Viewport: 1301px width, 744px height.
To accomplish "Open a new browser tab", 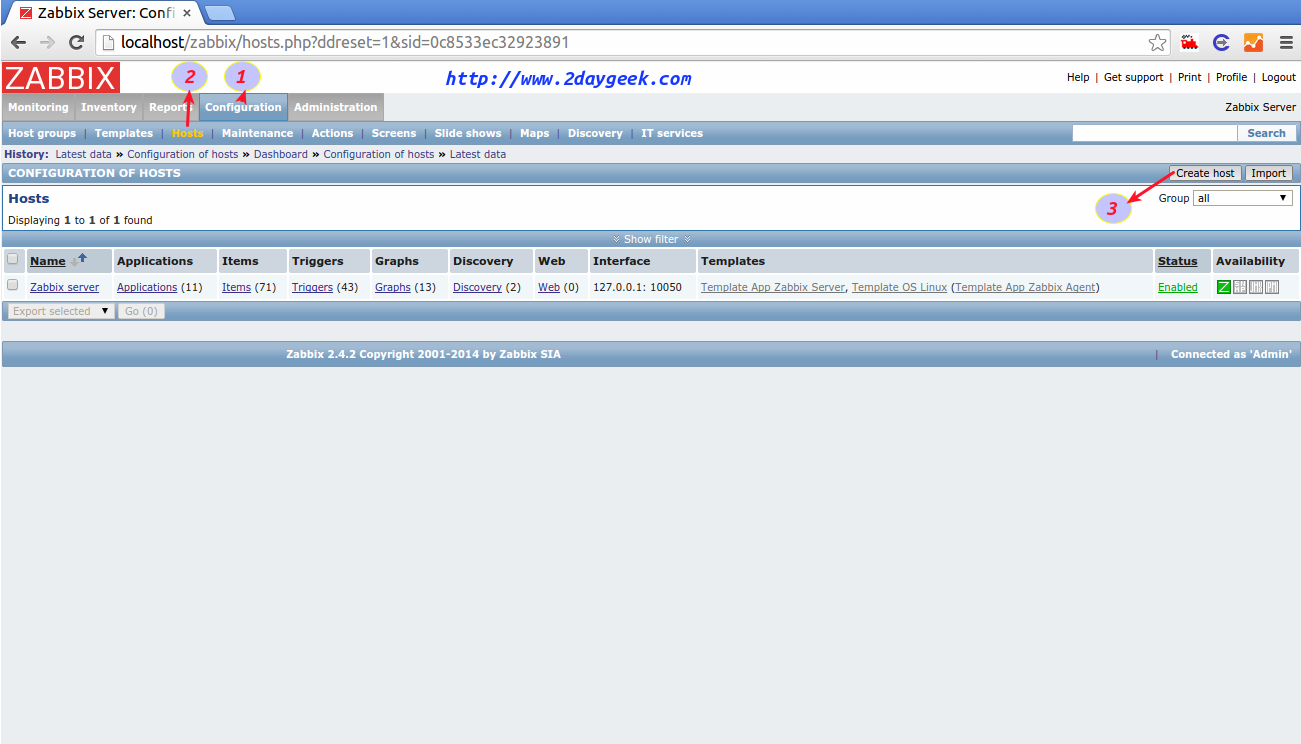I will coord(219,13).
